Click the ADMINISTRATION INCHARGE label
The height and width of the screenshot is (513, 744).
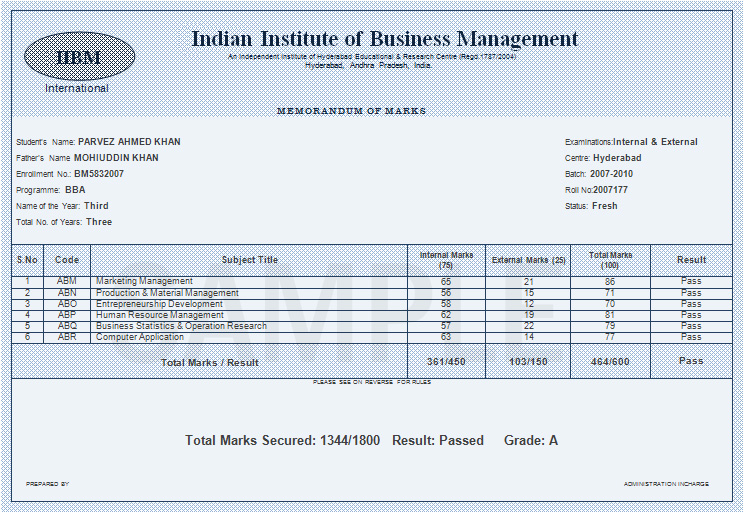point(666,484)
